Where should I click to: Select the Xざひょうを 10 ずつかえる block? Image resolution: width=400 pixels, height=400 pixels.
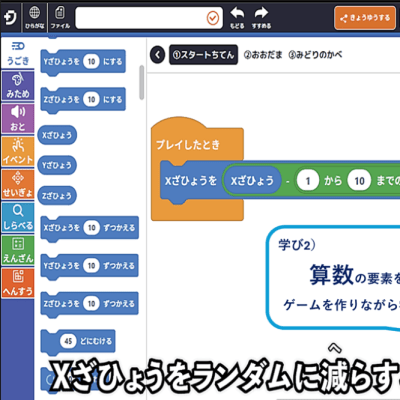90,228
